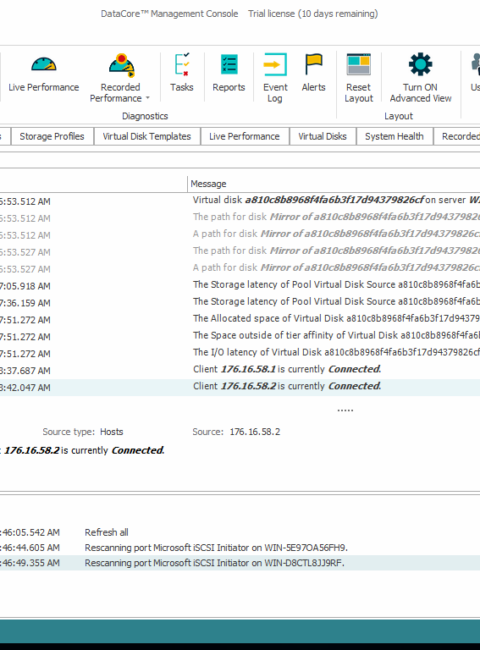Switch to the Virtual Disks tab

click(x=322, y=136)
